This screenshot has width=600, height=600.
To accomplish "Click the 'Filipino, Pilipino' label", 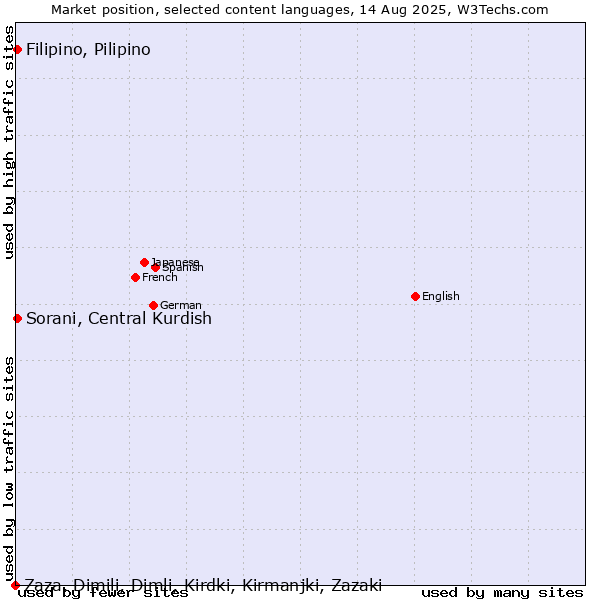I will click(x=88, y=50).
